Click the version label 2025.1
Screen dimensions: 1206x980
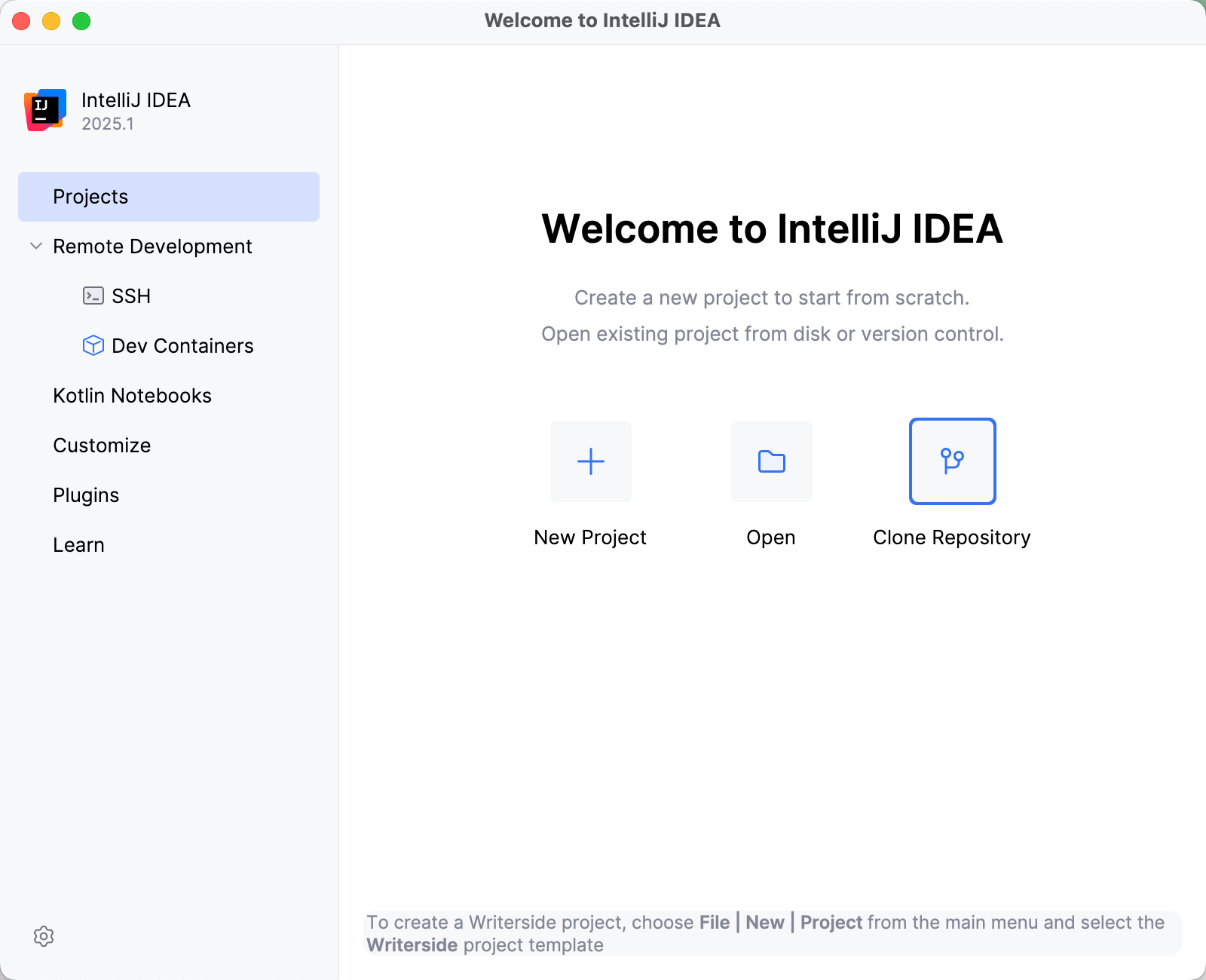coord(108,124)
